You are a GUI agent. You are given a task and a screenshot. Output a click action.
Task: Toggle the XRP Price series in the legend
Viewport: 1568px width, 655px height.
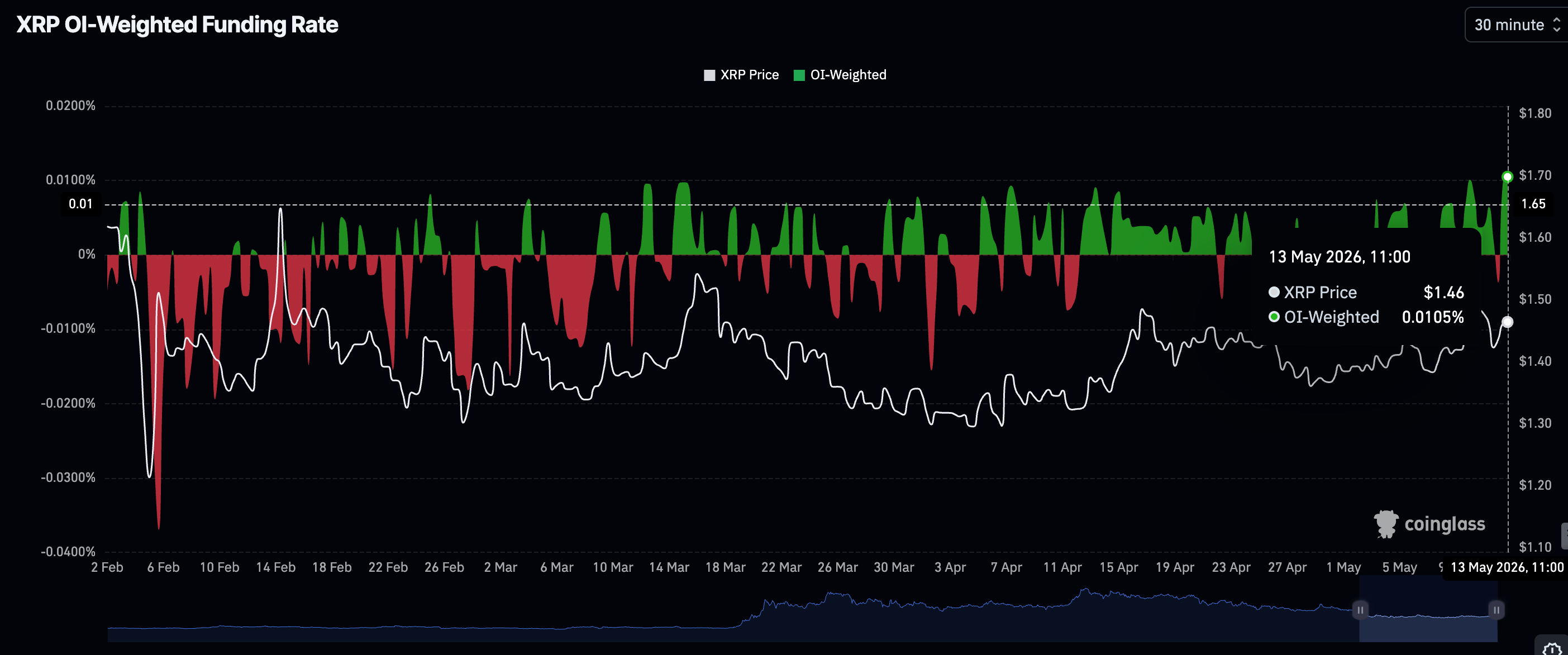[741, 75]
